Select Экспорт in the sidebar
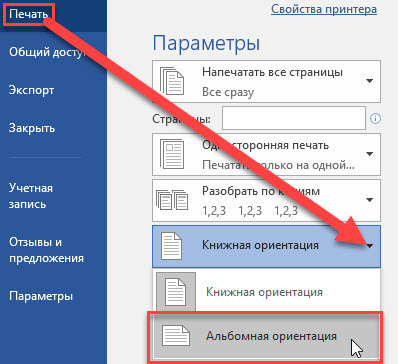Screen dimensions: 398x364 coord(31,90)
